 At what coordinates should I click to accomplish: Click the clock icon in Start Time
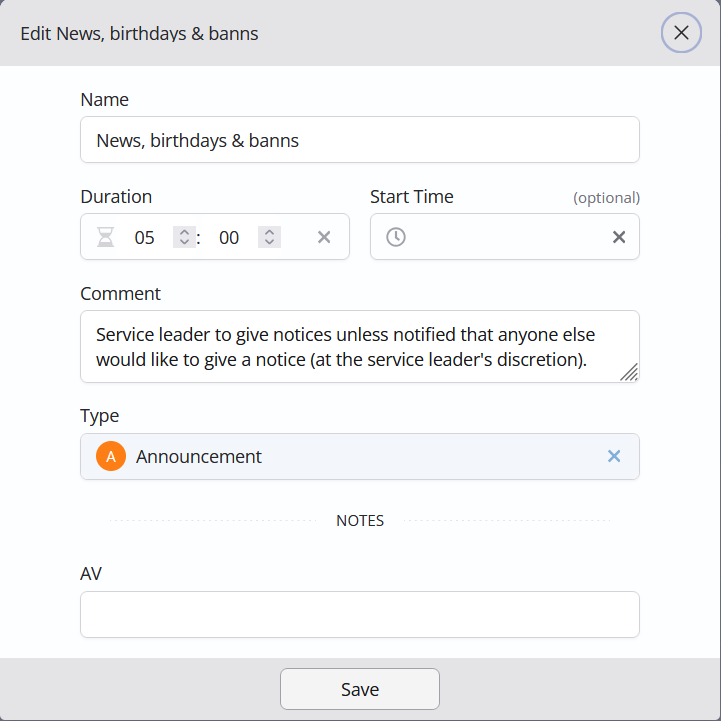click(x=396, y=237)
